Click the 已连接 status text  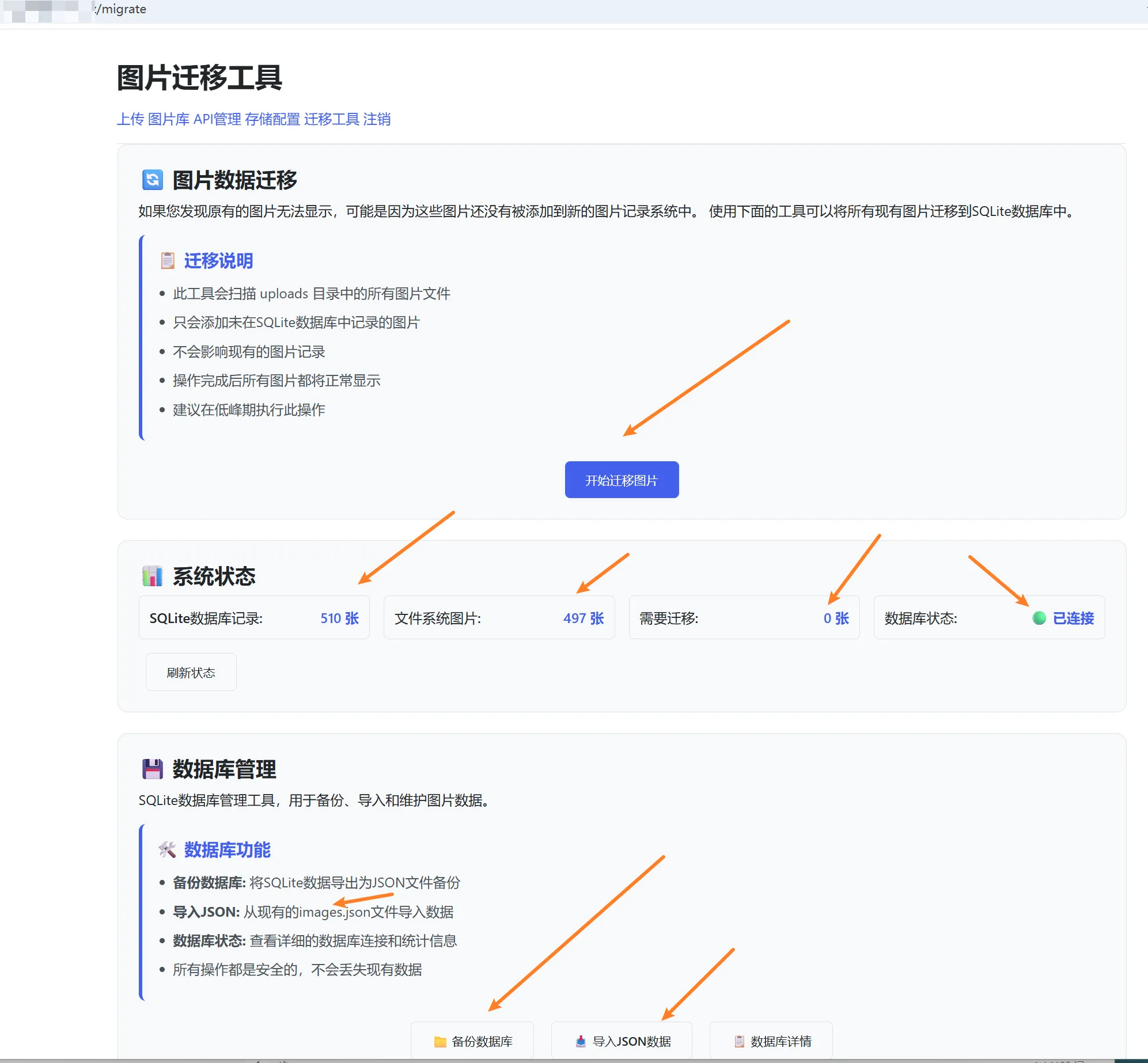1073,617
